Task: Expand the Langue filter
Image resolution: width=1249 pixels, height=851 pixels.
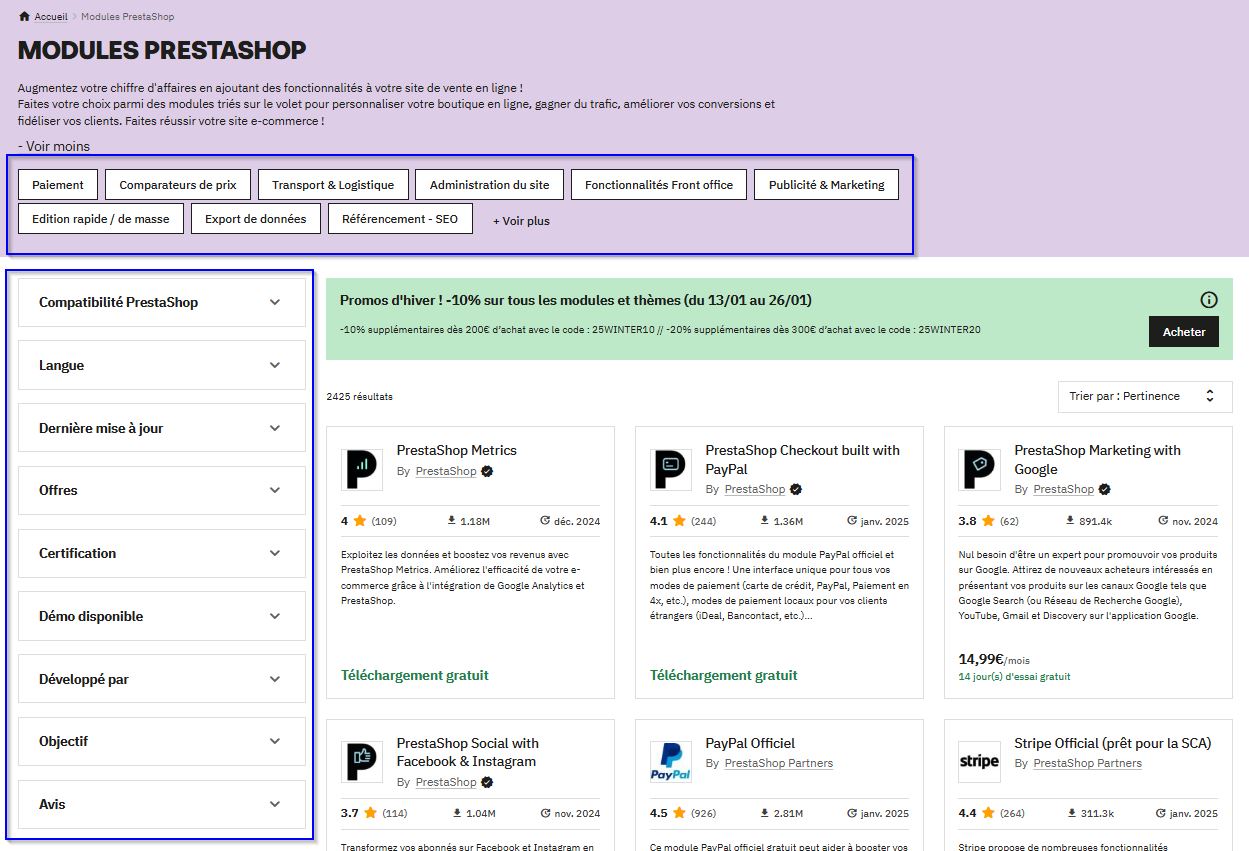Action: click(161, 365)
